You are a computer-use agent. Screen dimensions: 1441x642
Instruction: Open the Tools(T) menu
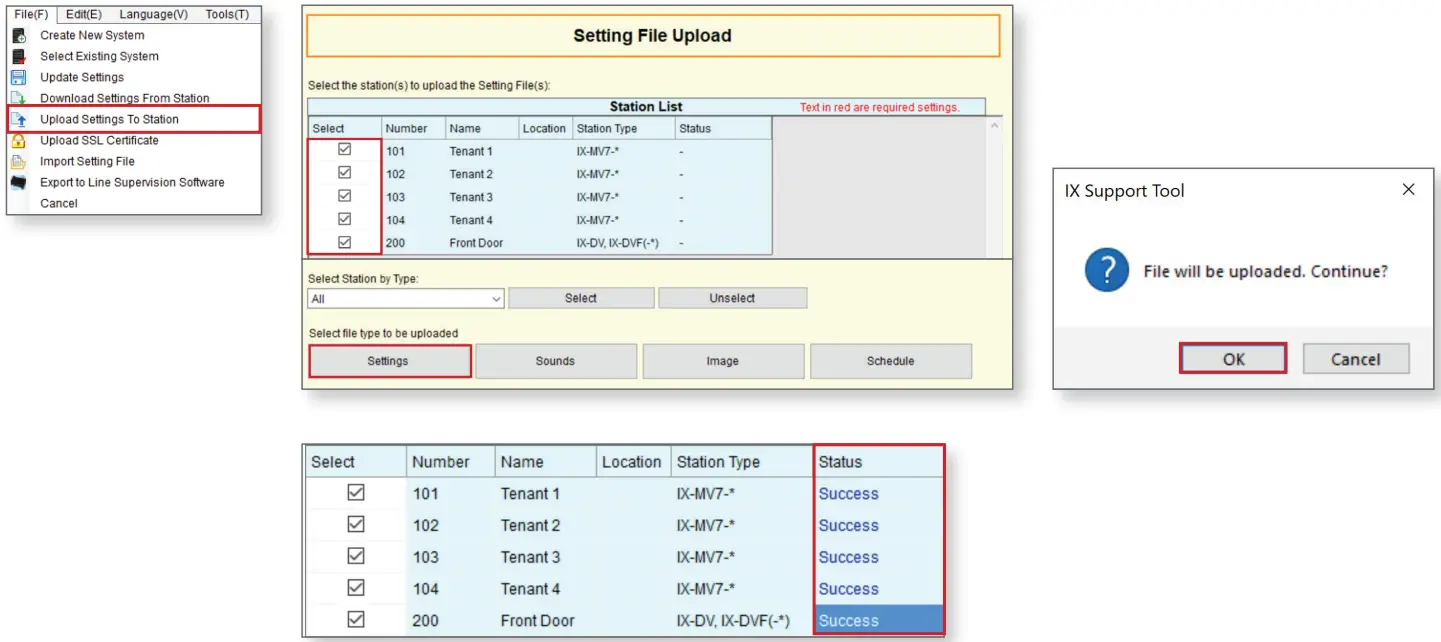tap(227, 14)
